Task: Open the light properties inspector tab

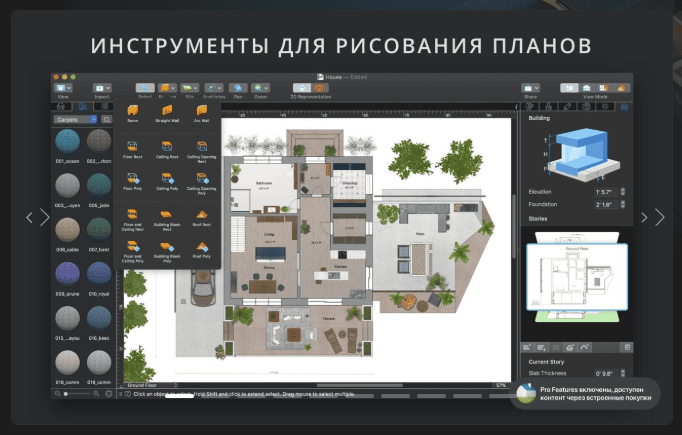Action: tap(605, 107)
